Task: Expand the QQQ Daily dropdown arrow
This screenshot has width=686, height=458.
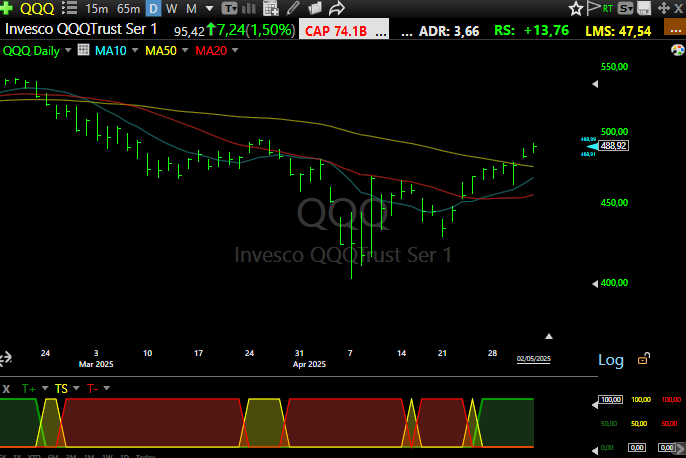Action: point(68,50)
